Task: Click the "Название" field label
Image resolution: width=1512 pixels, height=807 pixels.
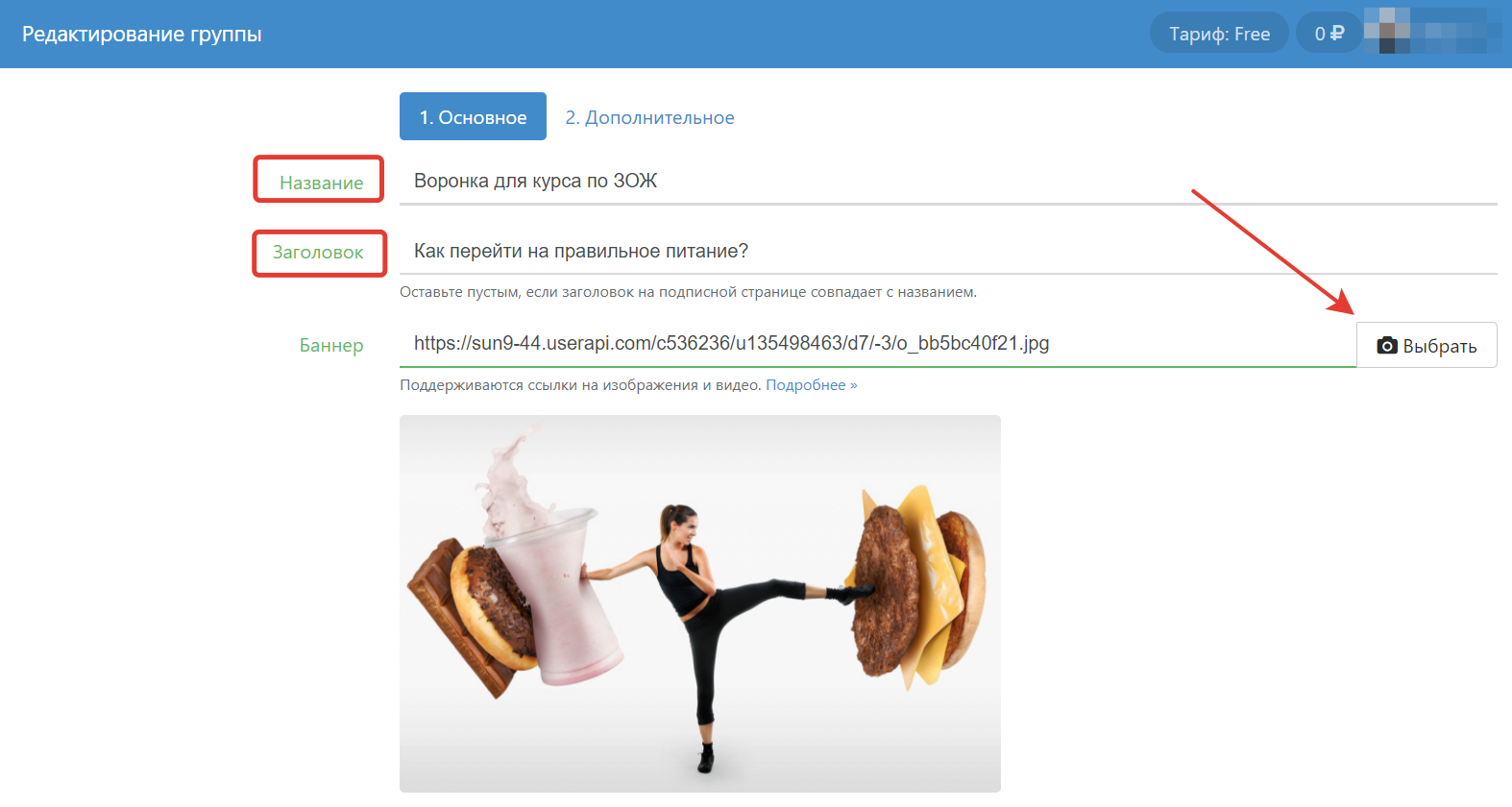Action: click(321, 183)
